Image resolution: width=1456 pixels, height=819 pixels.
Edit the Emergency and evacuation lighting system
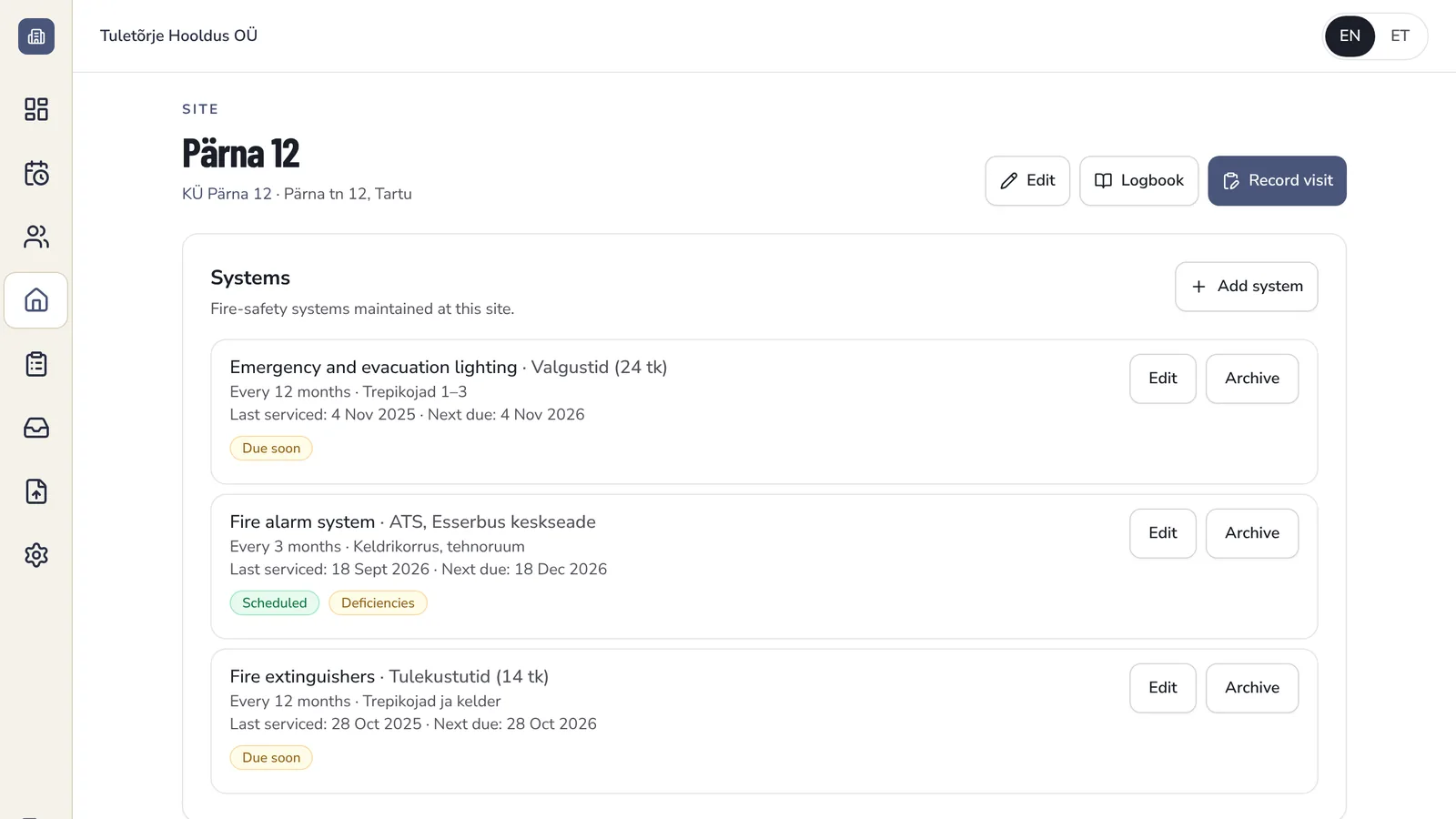[x=1162, y=379]
